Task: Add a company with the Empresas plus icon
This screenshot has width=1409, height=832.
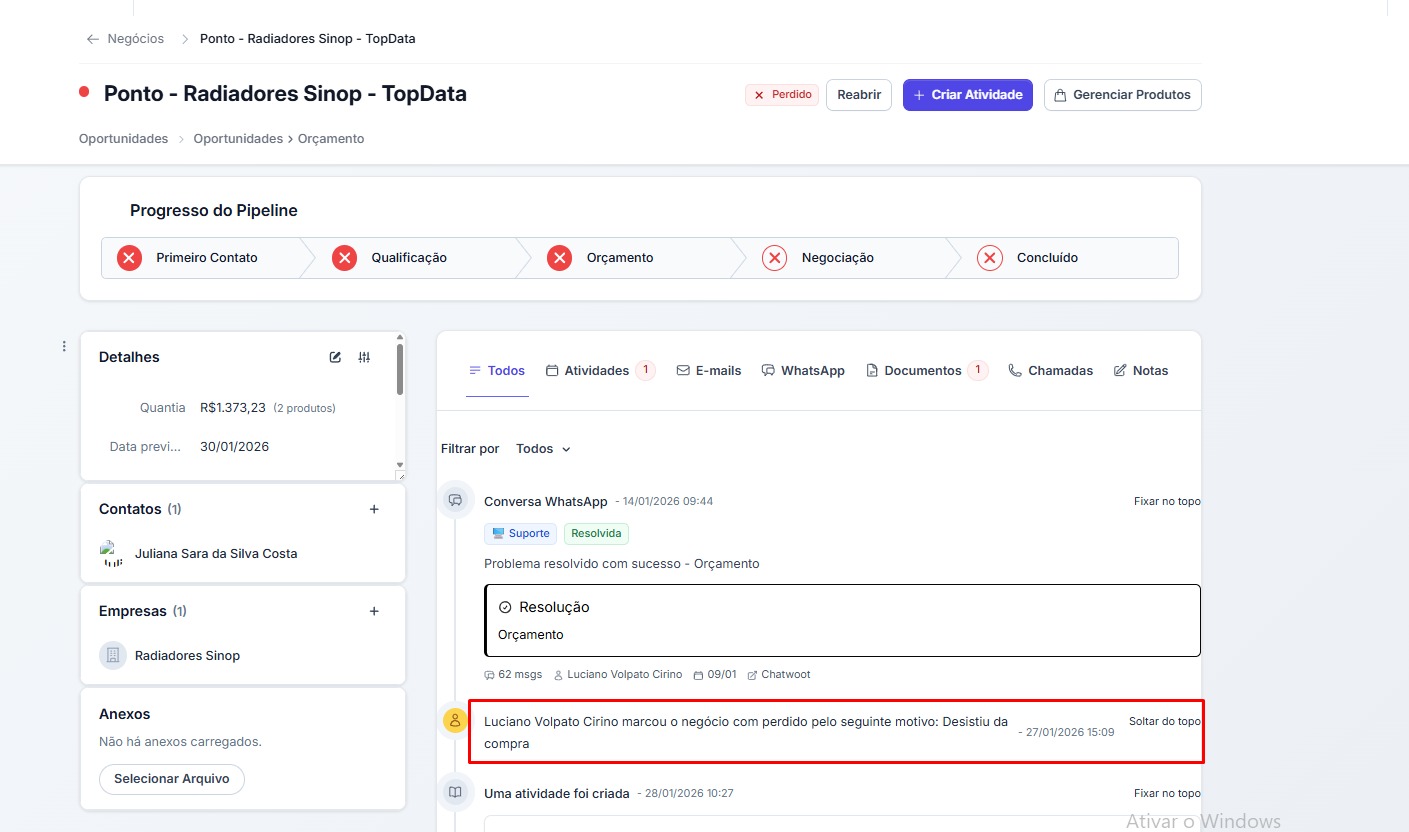Action: pos(374,611)
